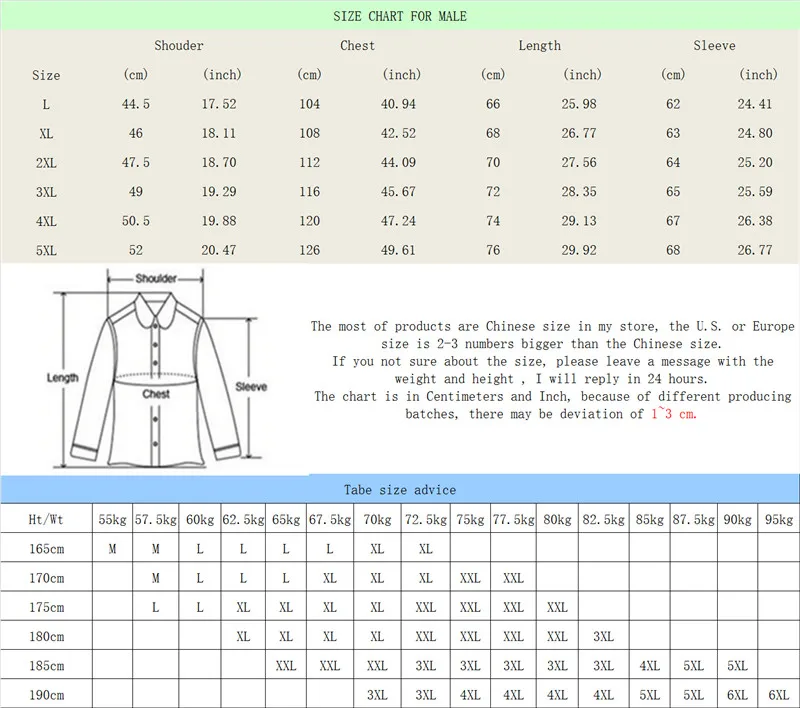Select the "42.52" chest inch value
800x708 pixels.
coord(398,133)
